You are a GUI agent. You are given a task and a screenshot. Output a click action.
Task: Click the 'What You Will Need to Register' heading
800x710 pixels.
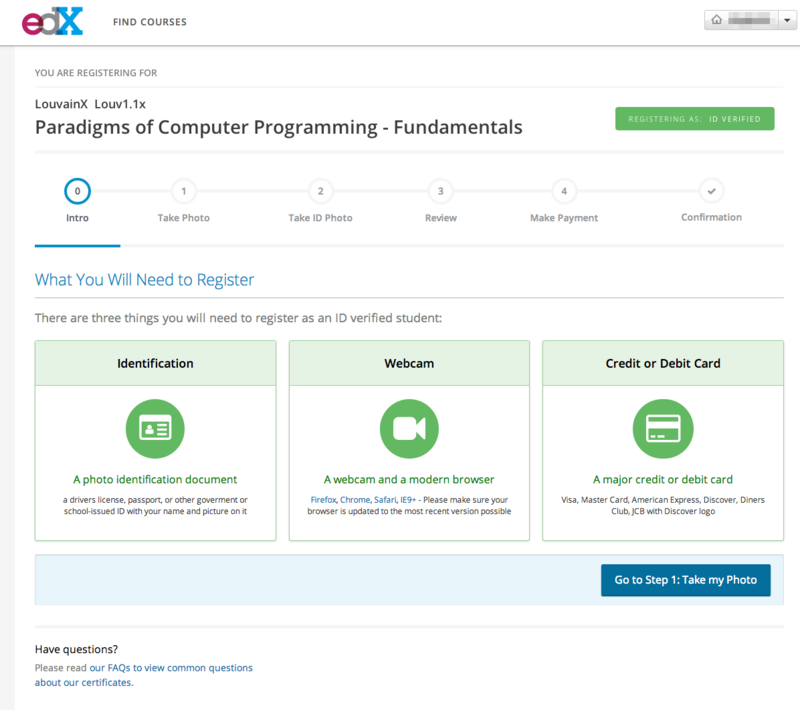[144, 280]
